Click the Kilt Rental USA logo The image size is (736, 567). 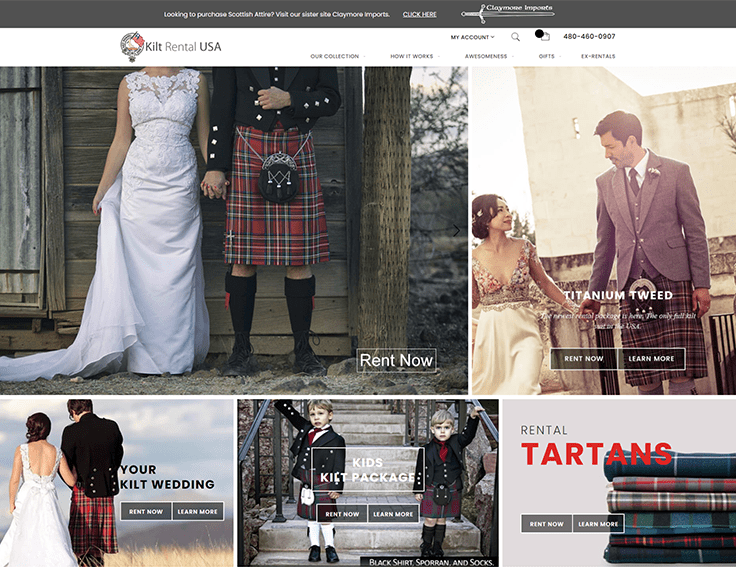[171, 46]
